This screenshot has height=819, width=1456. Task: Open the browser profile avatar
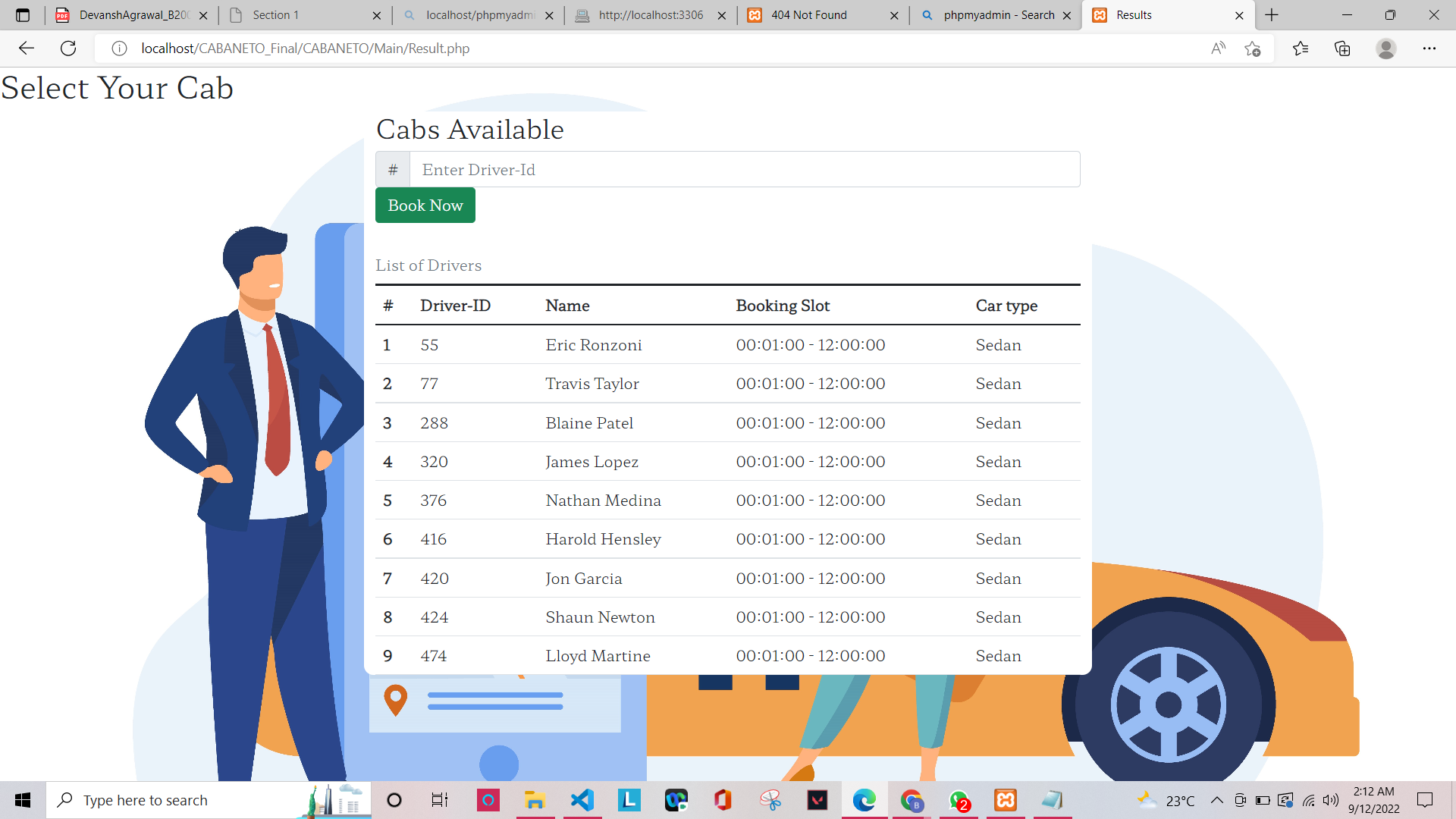coord(1385,48)
